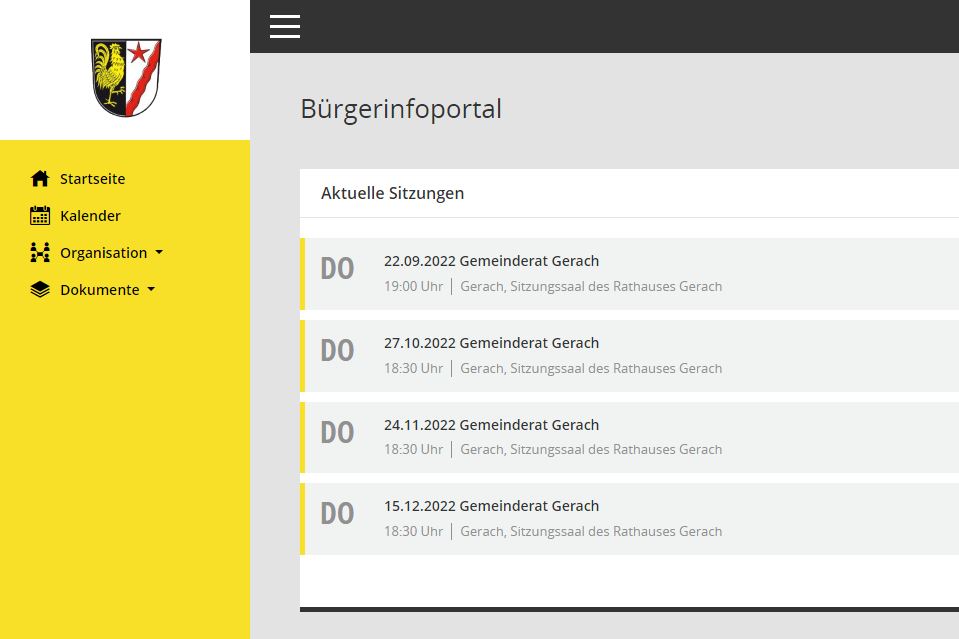959x639 pixels.
Task: Click the stacked layers icon beside Dokumente
Action: click(40, 290)
